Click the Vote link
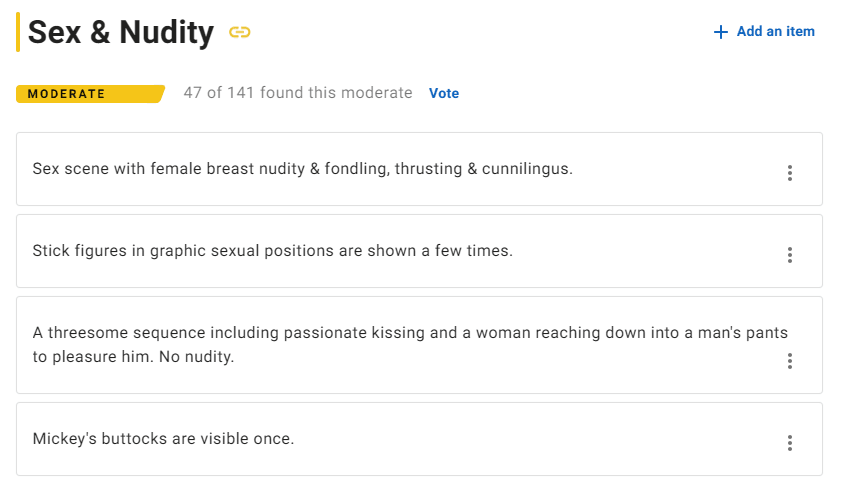The width and height of the screenshot is (842, 491). click(444, 93)
